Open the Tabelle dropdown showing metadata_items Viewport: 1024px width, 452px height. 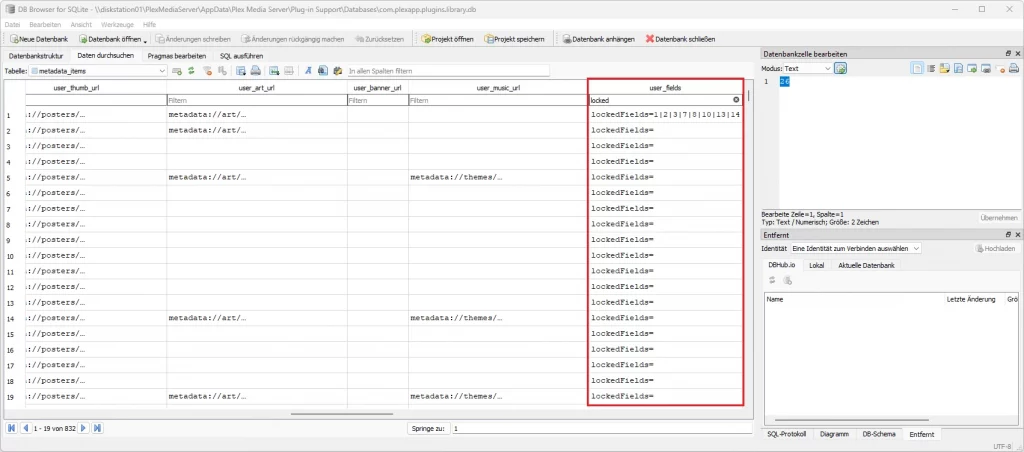coord(98,71)
